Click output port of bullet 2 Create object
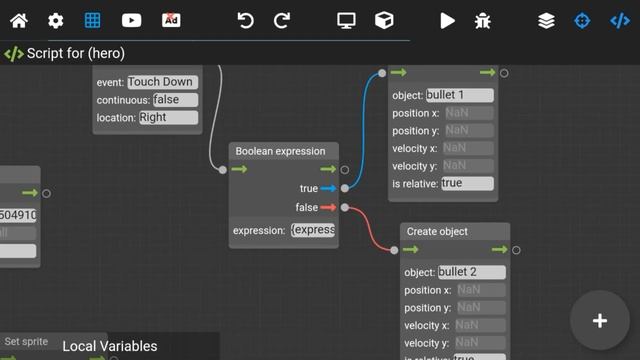The width and height of the screenshot is (640, 360). (516, 250)
